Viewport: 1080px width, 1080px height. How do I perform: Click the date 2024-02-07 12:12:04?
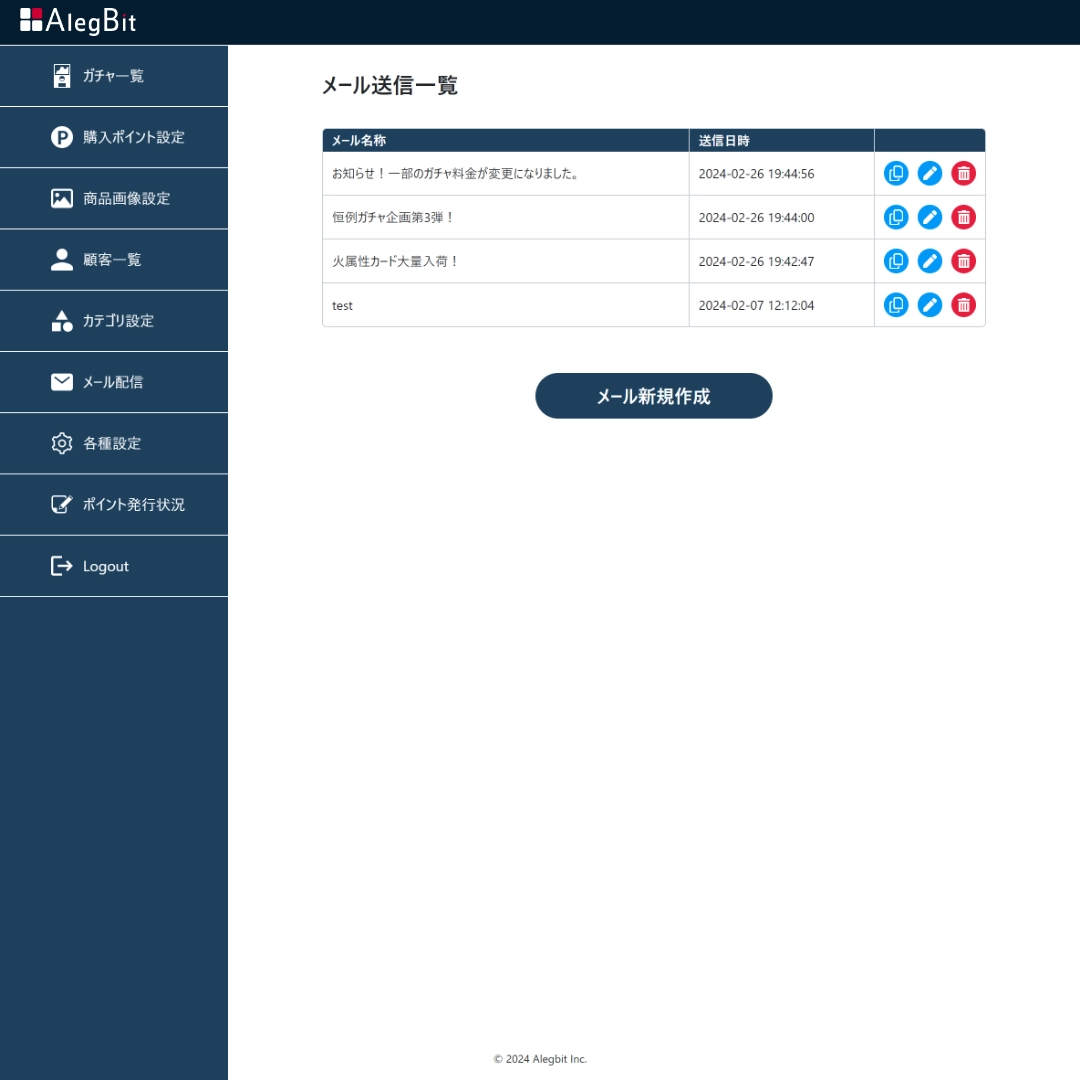point(756,306)
